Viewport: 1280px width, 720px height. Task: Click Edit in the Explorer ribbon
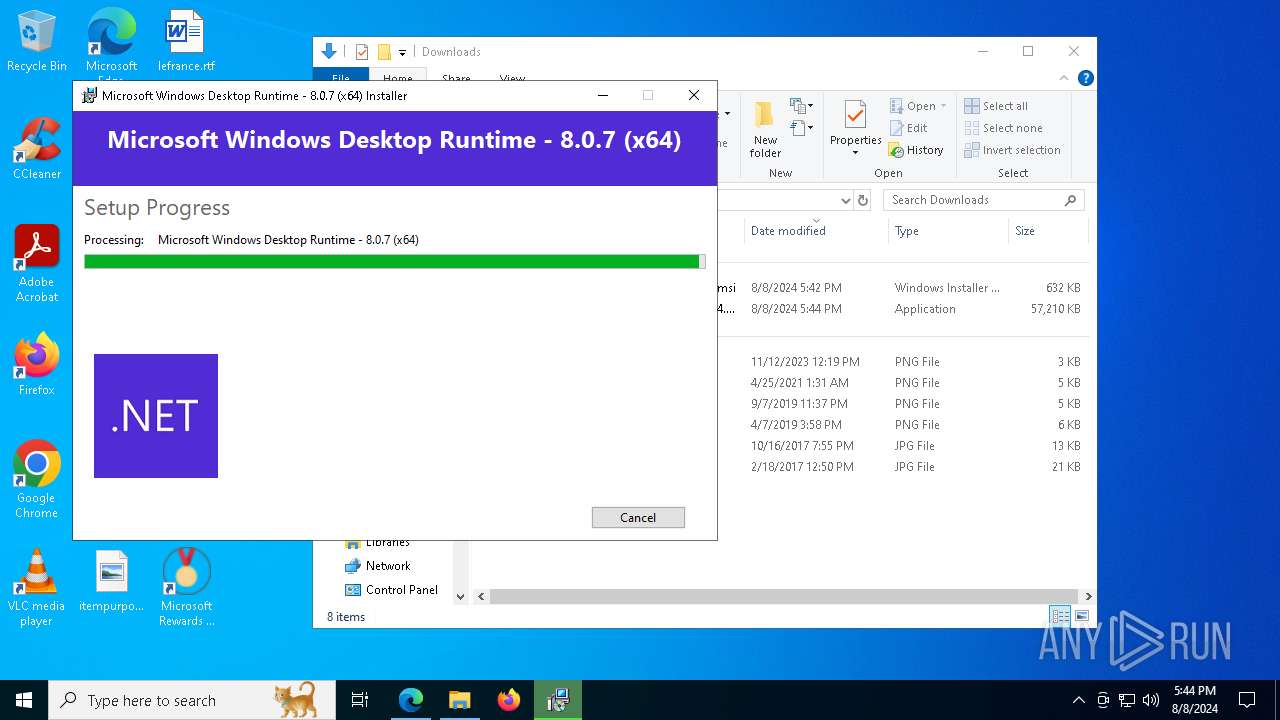tap(908, 128)
